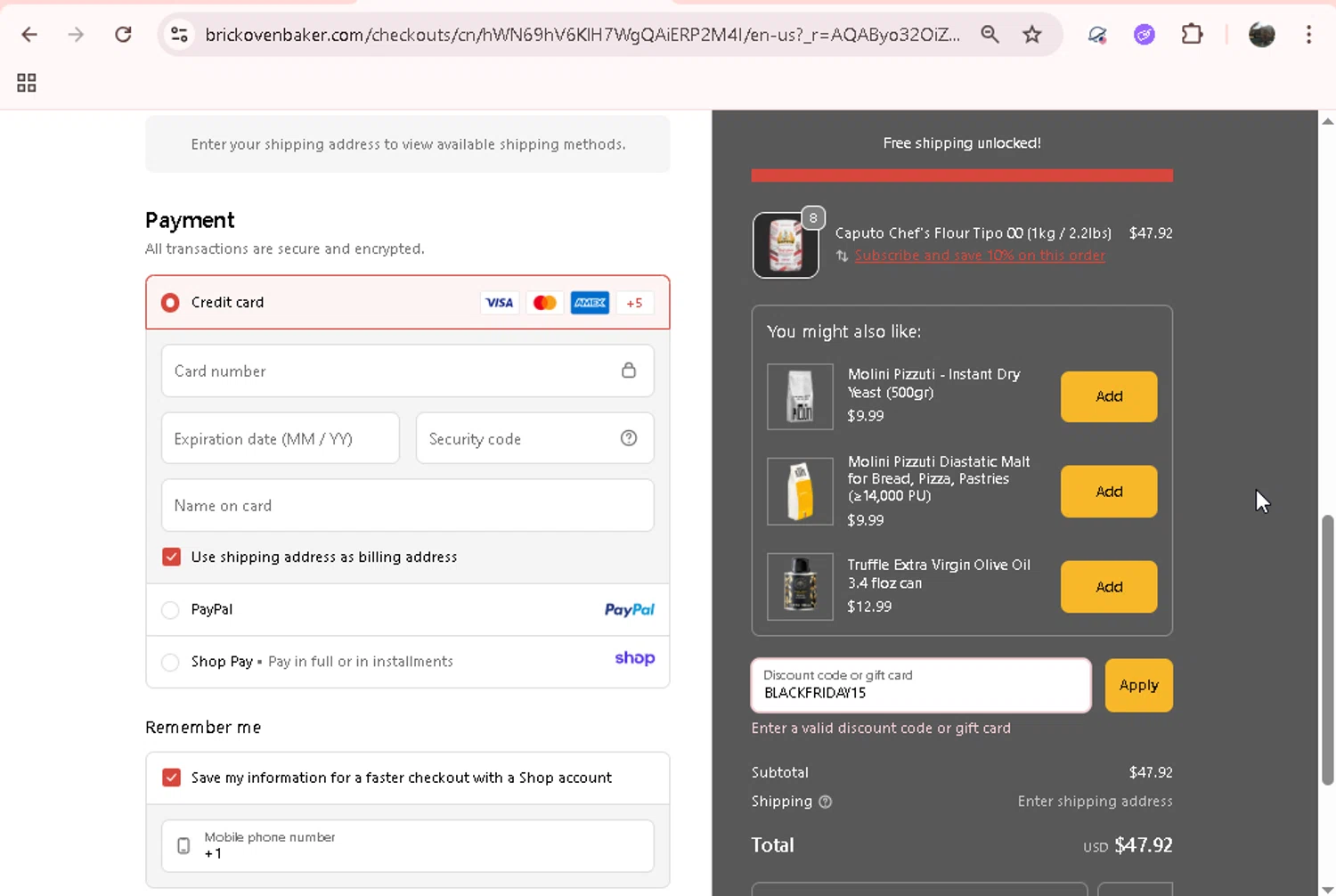Click Subscribe and save 10% link
Image resolution: width=1336 pixels, height=896 pixels.
pos(980,256)
